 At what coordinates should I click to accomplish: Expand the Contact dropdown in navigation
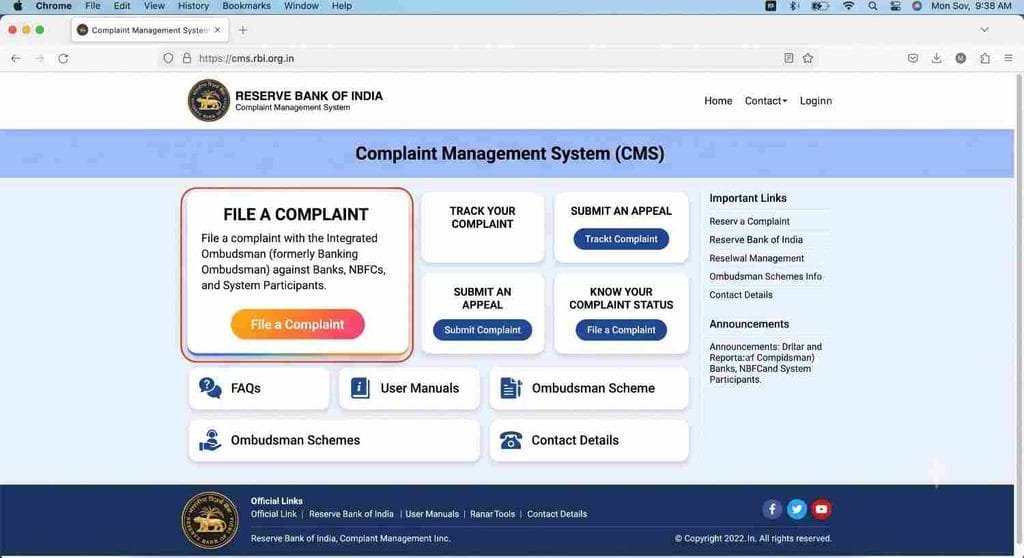(x=766, y=101)
